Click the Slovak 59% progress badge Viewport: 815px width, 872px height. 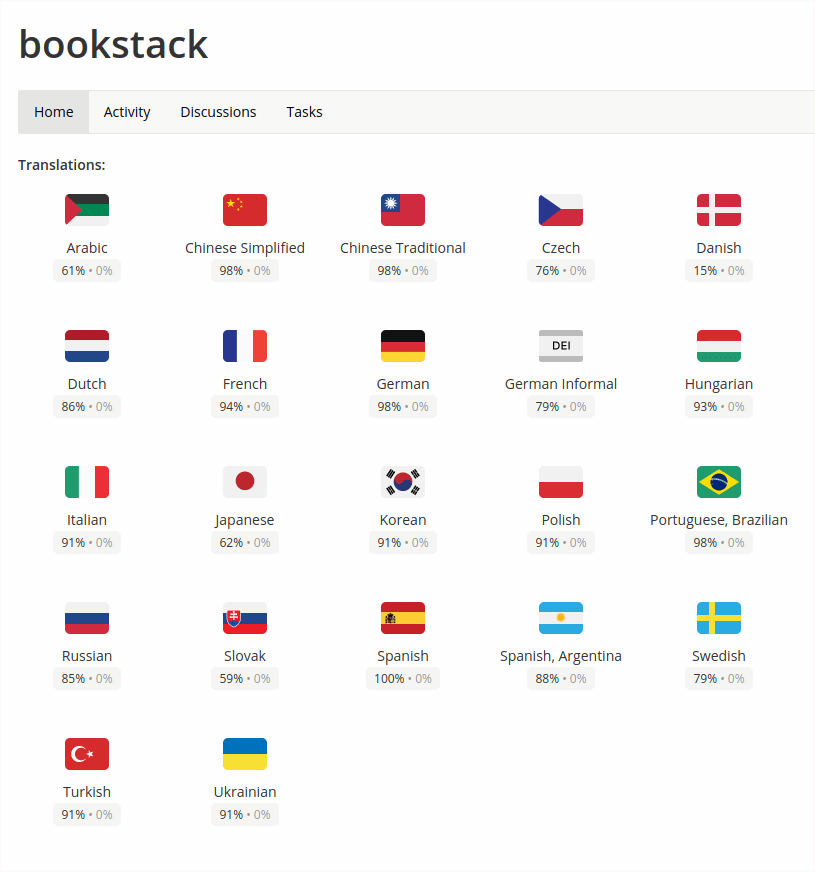[245, 678]
